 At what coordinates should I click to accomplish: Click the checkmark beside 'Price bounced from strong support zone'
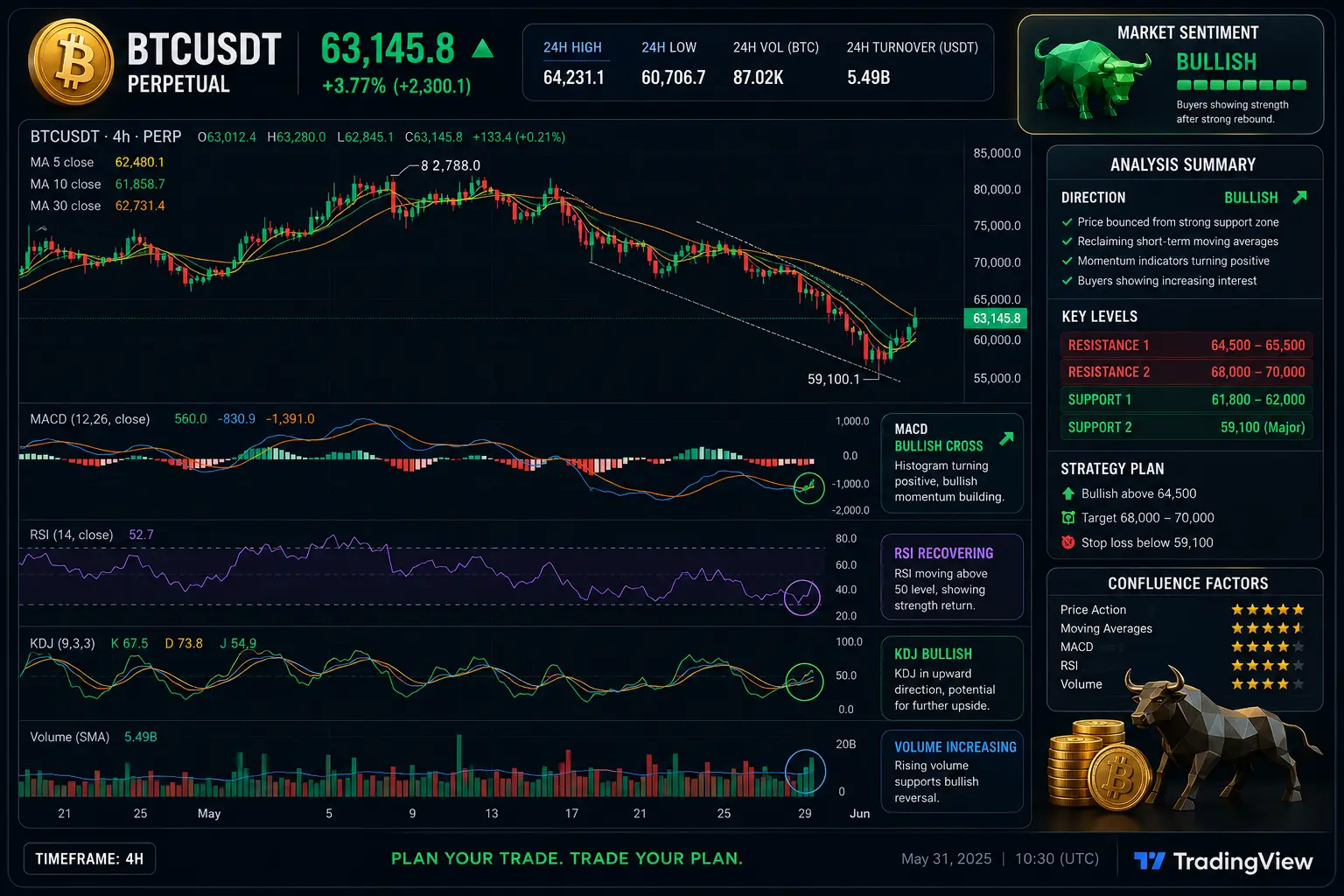[x=1067, y=222]
